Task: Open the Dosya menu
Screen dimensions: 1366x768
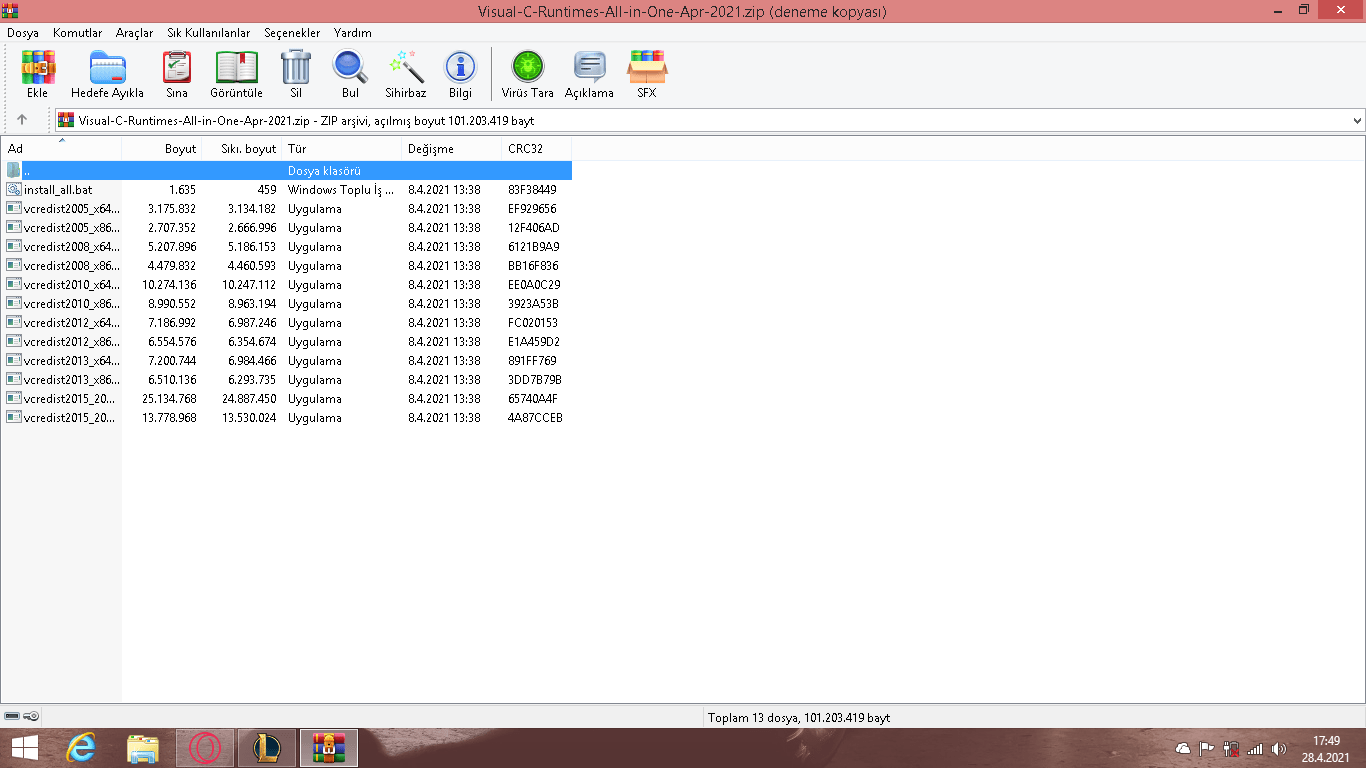Action: click(x=23, y=33)
